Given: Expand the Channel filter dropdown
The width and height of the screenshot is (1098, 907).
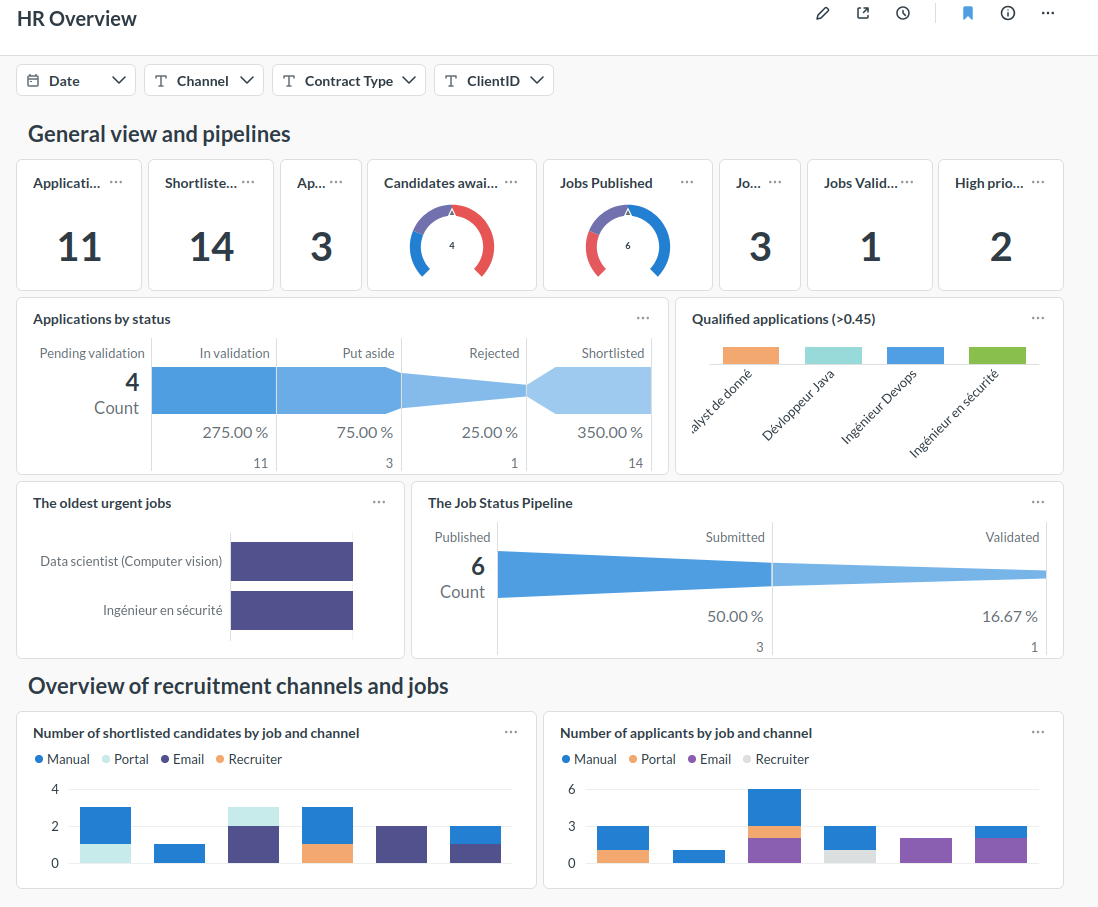Looking at the screenshot, I should (x=204, y=81).
